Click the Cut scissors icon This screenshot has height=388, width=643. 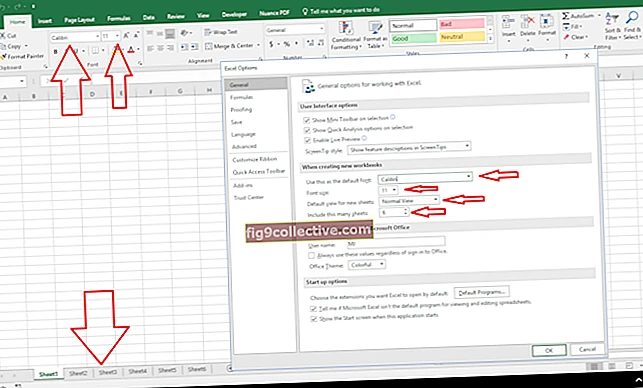pos(3,35)
